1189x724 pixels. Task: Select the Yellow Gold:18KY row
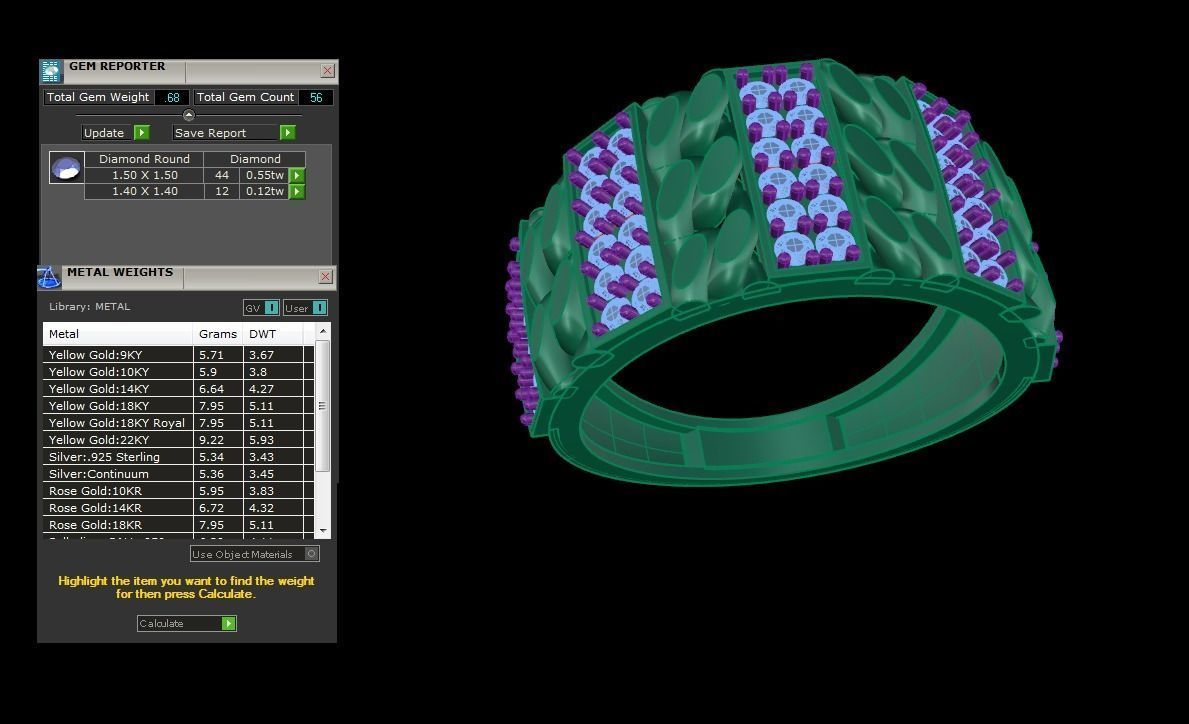coord(178,406)
